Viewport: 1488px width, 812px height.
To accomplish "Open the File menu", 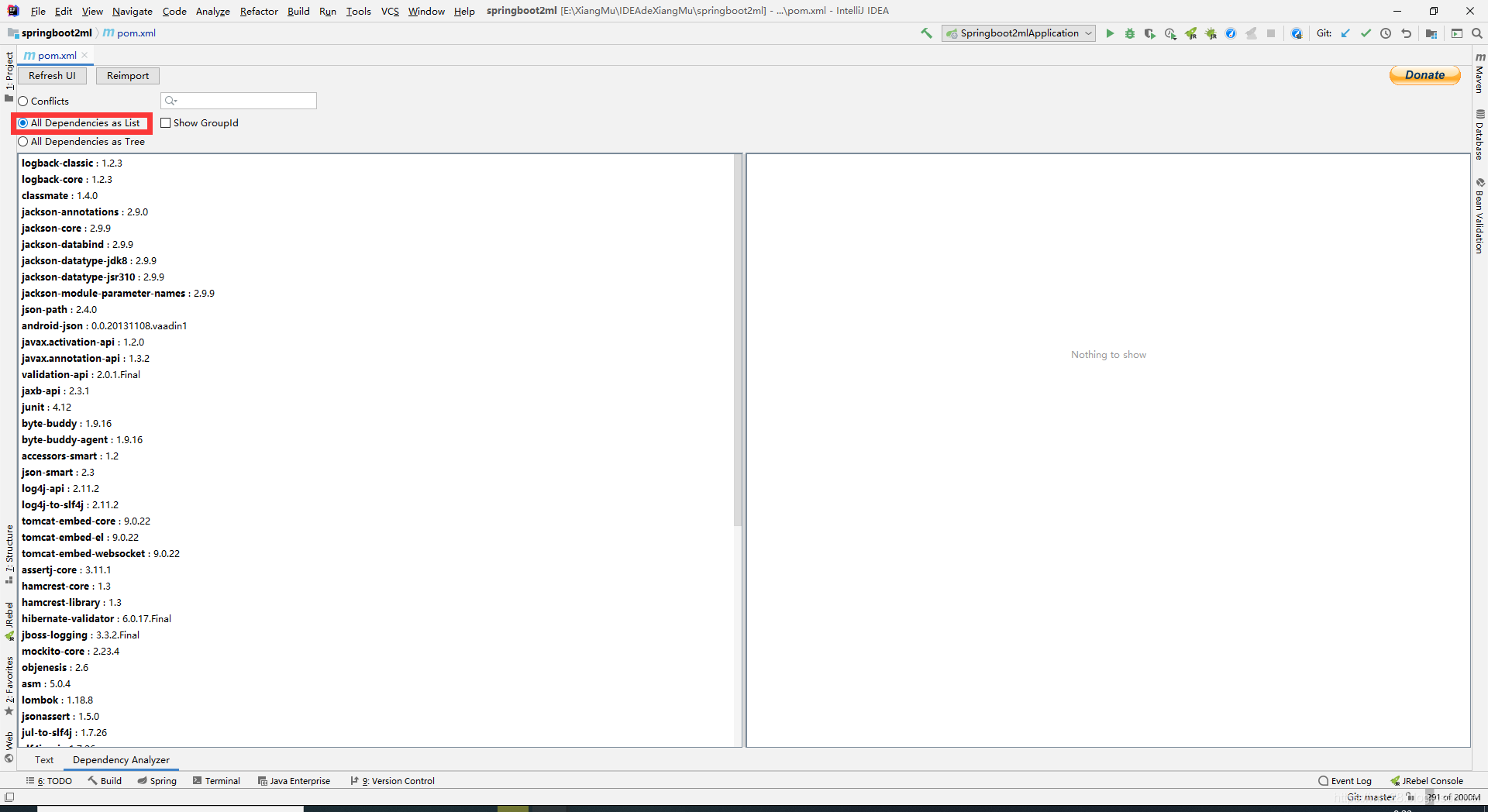I will 38,11.
